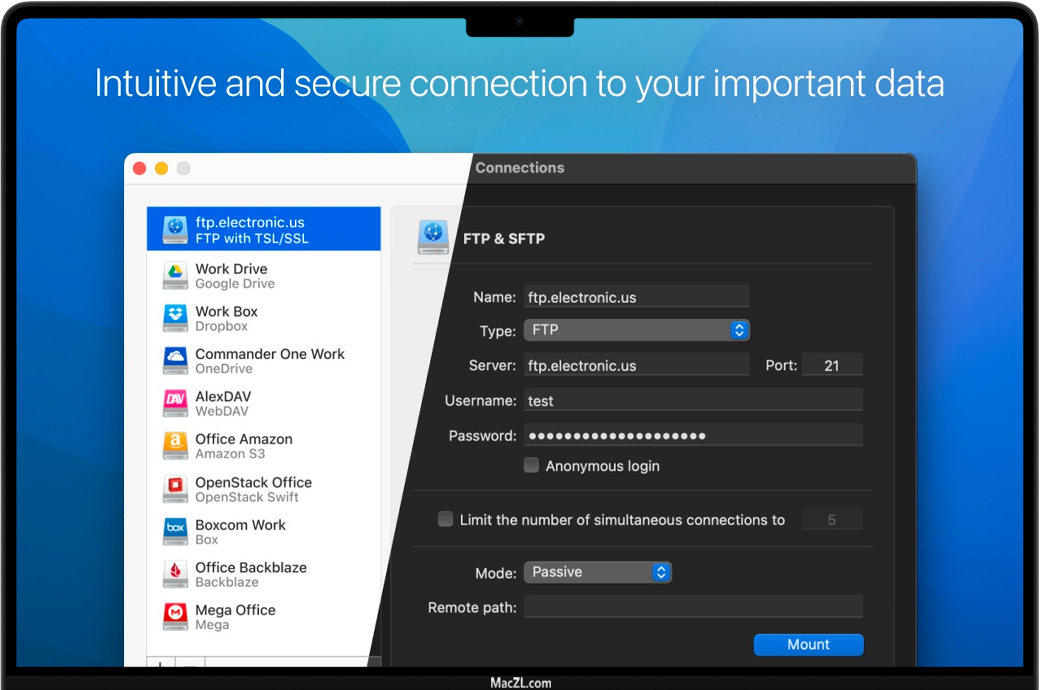This screenshot has width=1040, height=690.
Task: Select the Box icon for Boxcom Work
Action: 175,531
